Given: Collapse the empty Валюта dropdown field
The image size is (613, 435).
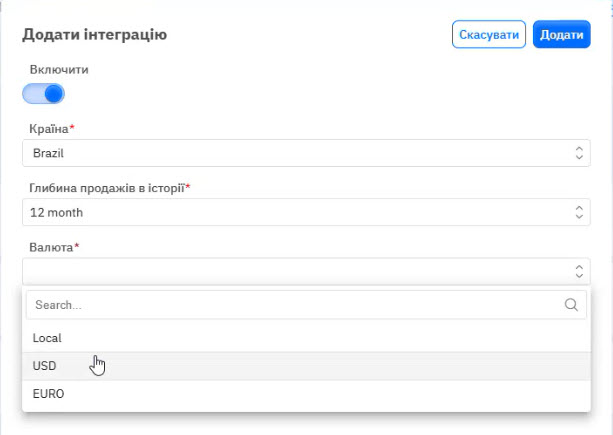Looking at the screenshot, I should pos(300,271).
